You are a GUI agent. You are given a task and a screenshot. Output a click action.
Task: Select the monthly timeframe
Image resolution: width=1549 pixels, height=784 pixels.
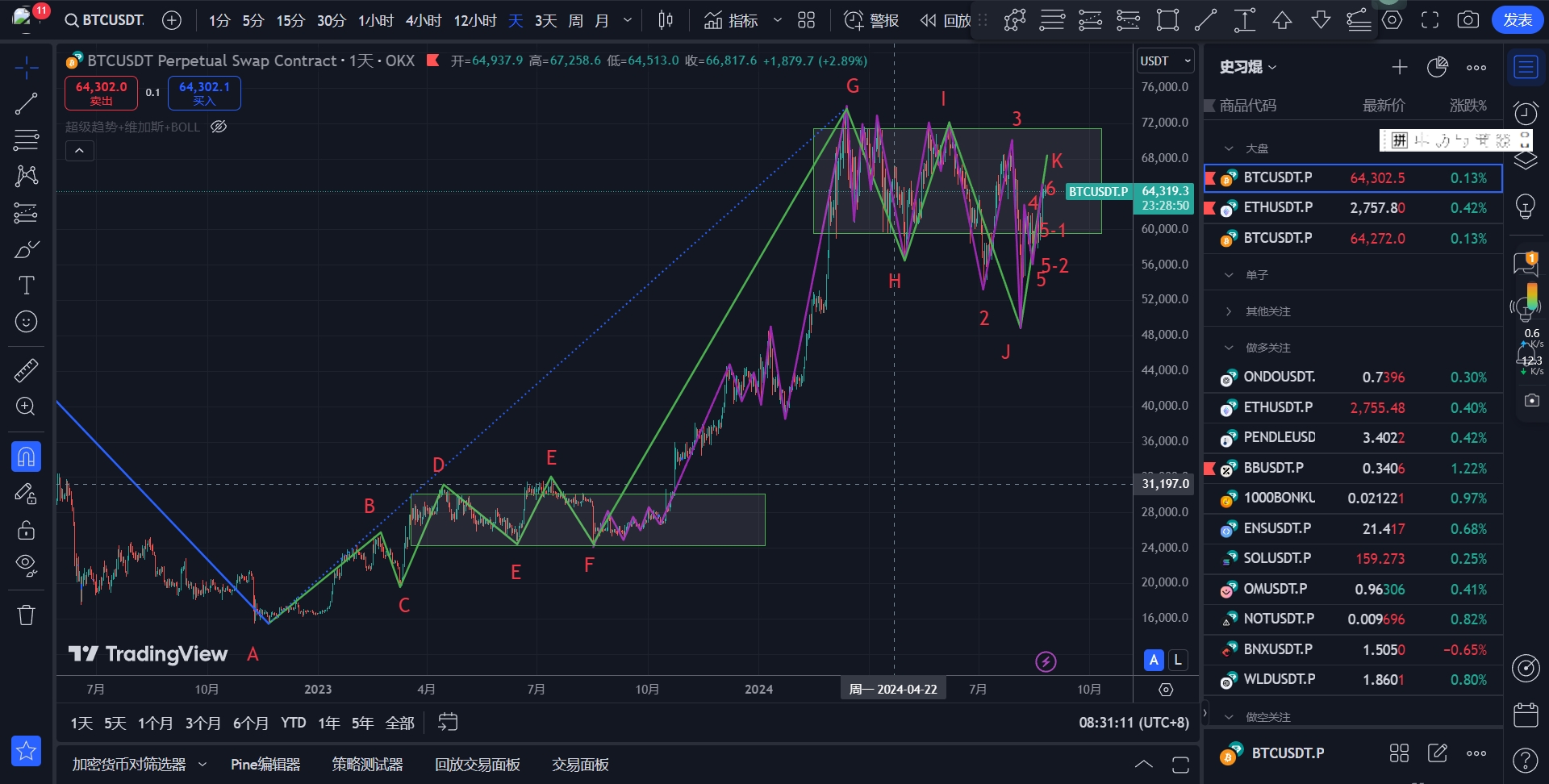[x=602, y=20]
